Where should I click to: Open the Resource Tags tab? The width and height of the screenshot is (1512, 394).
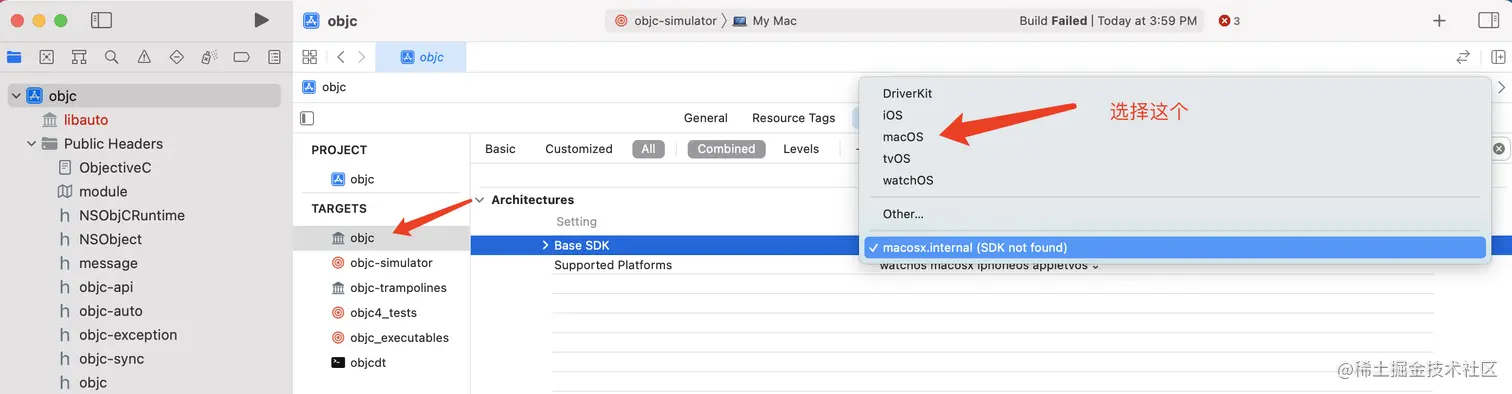tap(793, 118)
